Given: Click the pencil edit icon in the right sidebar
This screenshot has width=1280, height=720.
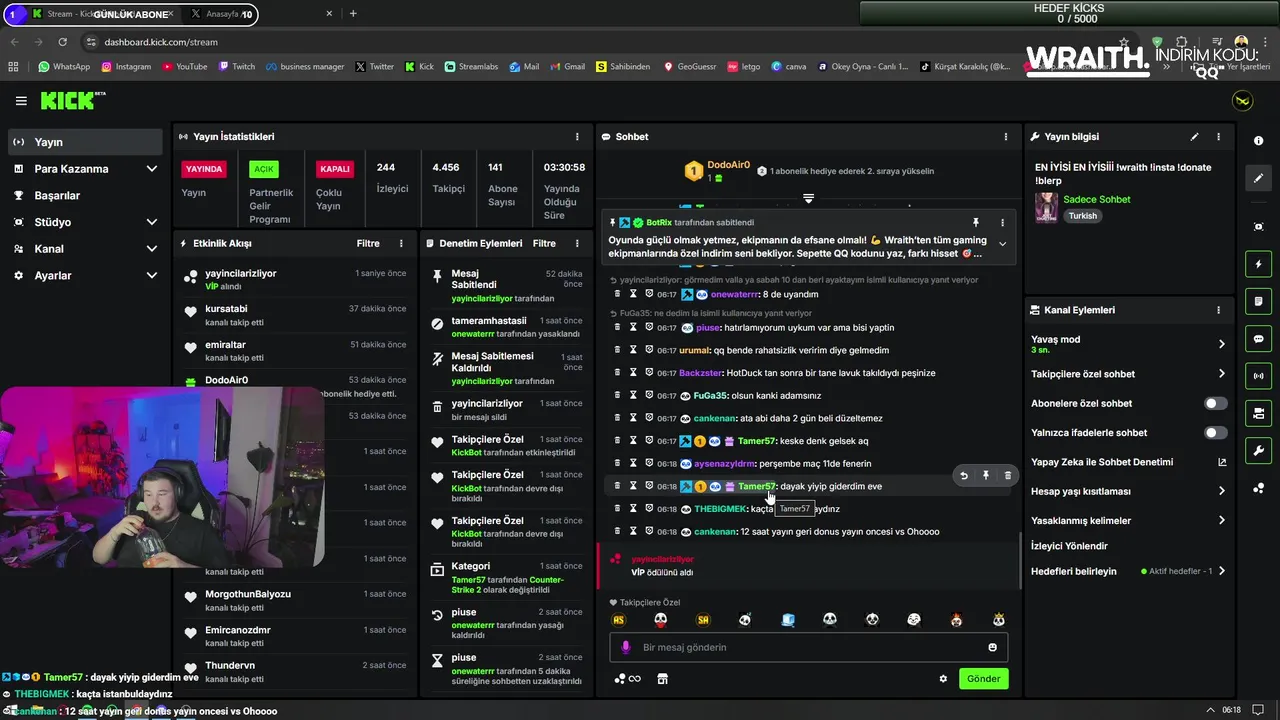Looking at the screenshot, I should click(x=1258, y=178).
